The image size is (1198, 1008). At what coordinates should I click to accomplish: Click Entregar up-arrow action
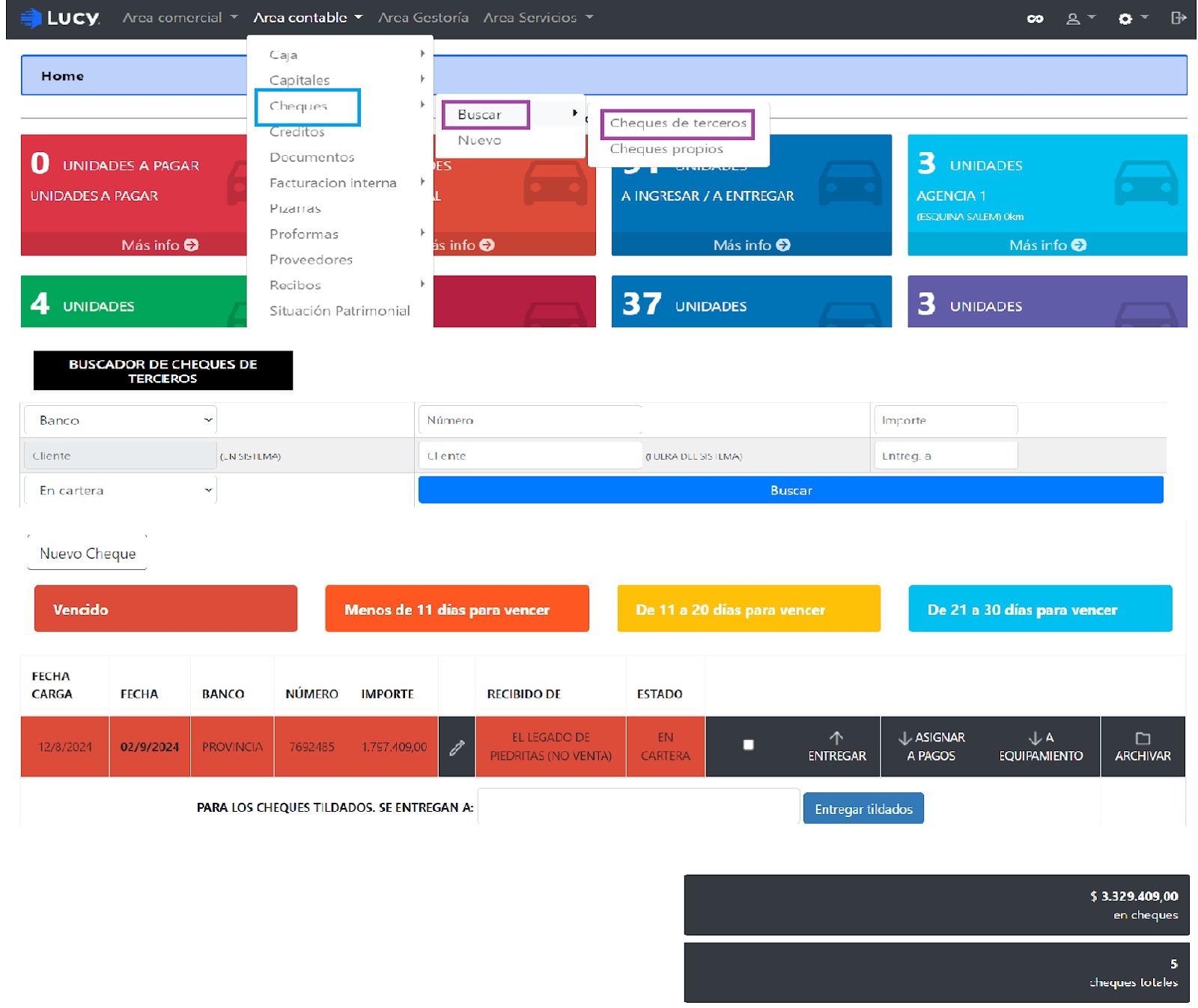click(x=836, y=746)
